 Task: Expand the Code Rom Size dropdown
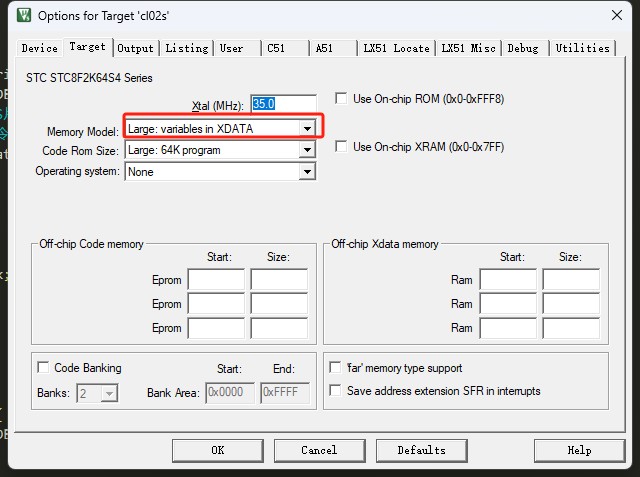click(x=307, y=150)
